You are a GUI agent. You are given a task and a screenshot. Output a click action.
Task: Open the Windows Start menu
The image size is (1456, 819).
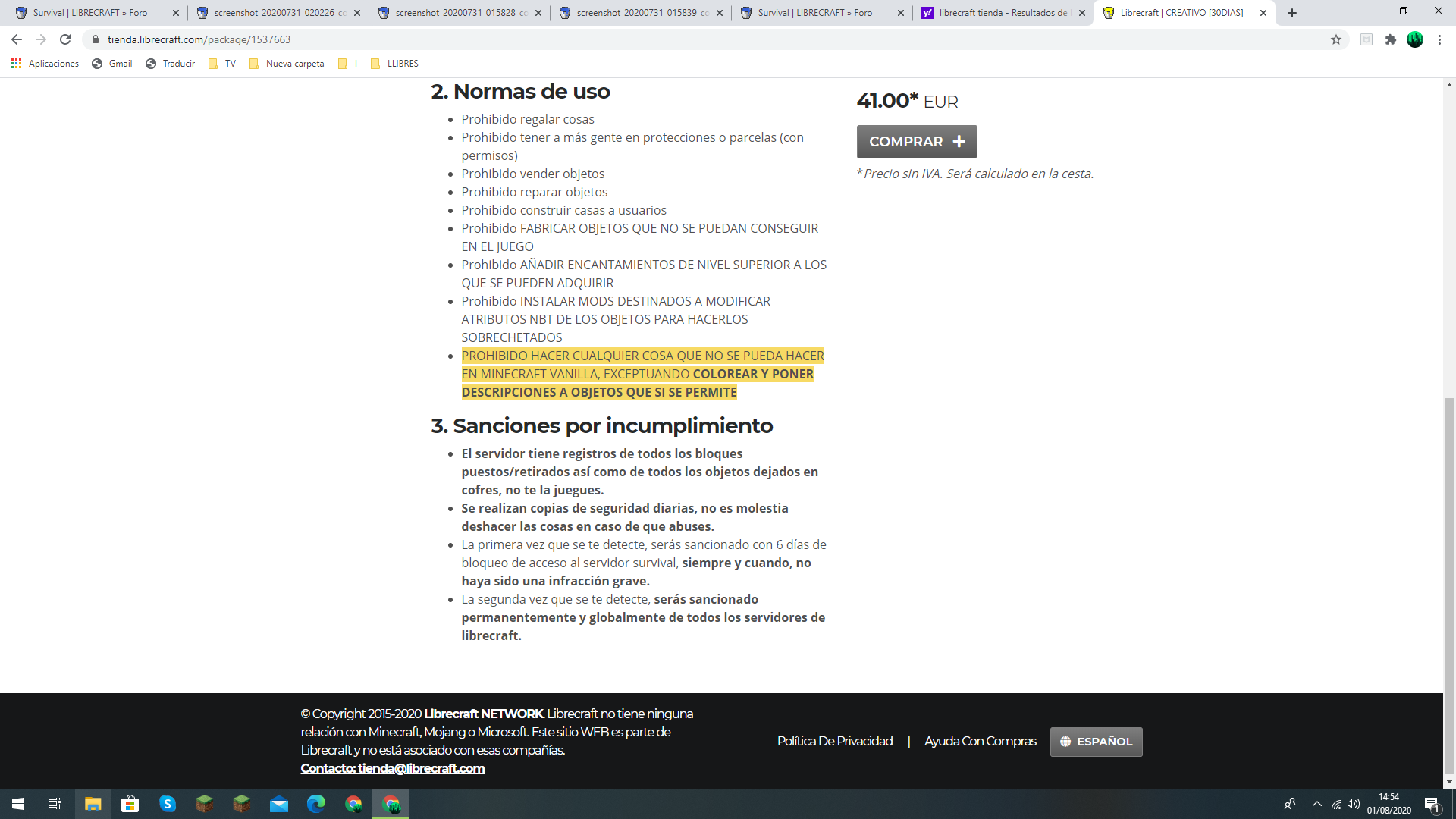coord(18,804)
